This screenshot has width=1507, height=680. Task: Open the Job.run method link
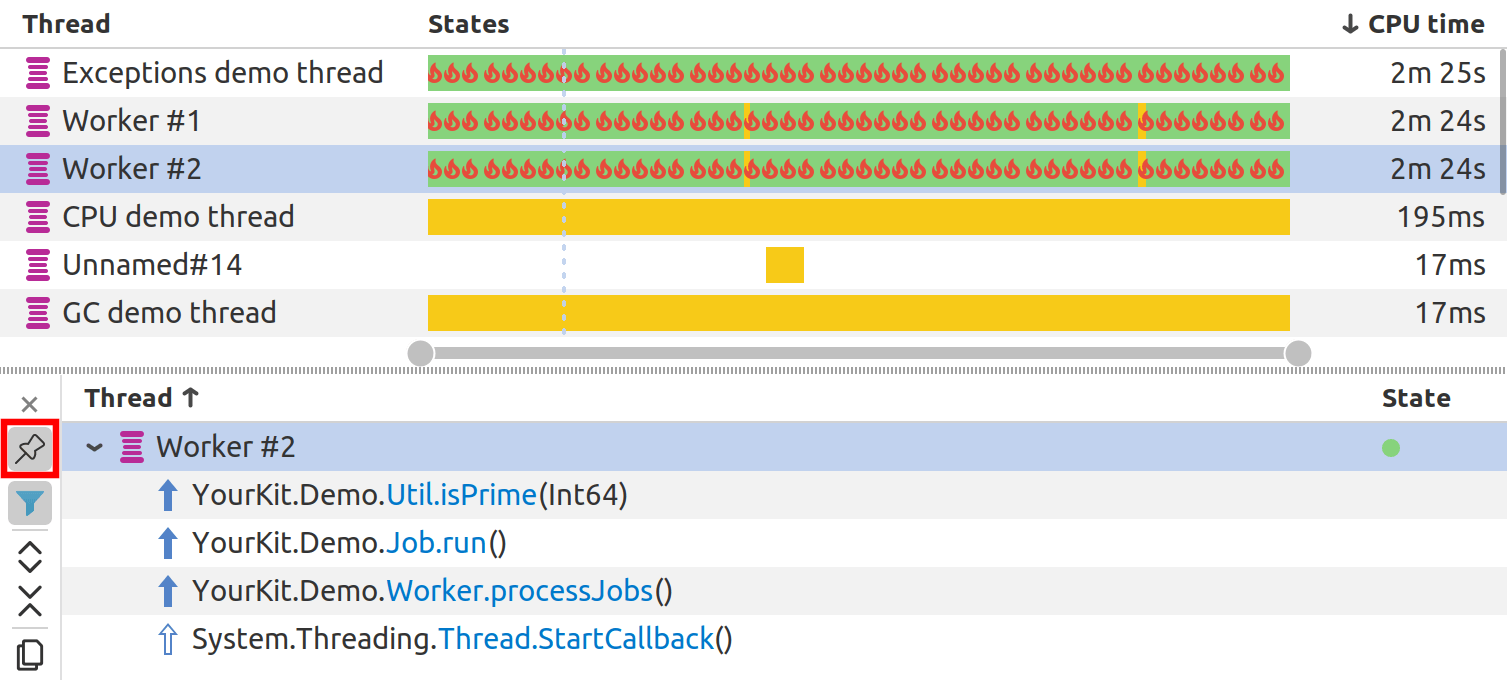pos(436,543)
